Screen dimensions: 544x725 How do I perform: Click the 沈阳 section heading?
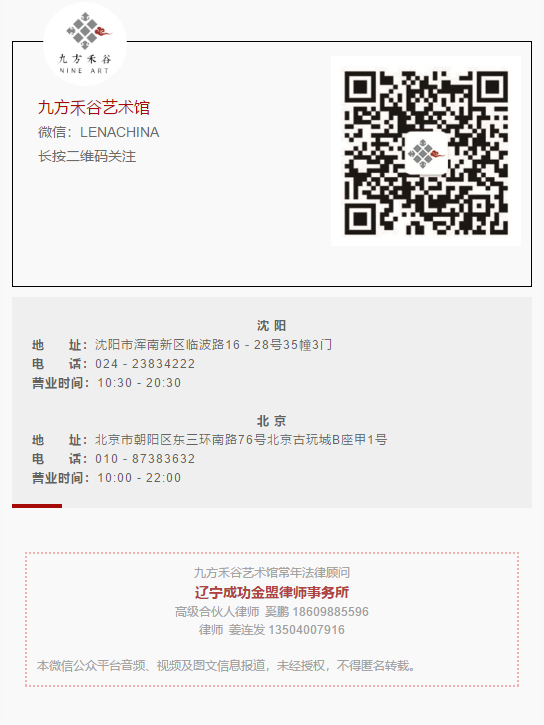pyautogui.click(x=272, y=326)
